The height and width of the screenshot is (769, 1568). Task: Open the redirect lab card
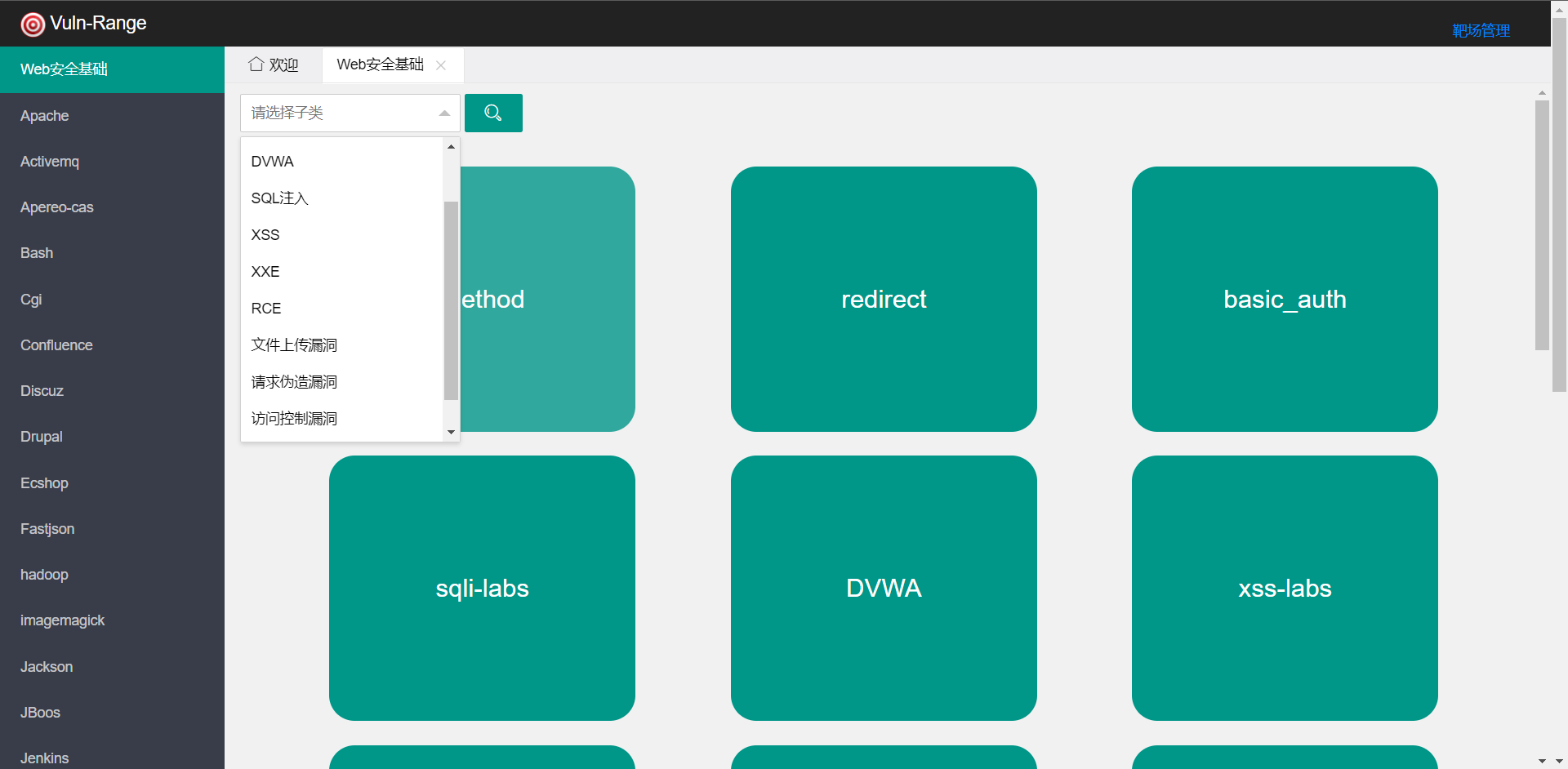click(884, 299)
